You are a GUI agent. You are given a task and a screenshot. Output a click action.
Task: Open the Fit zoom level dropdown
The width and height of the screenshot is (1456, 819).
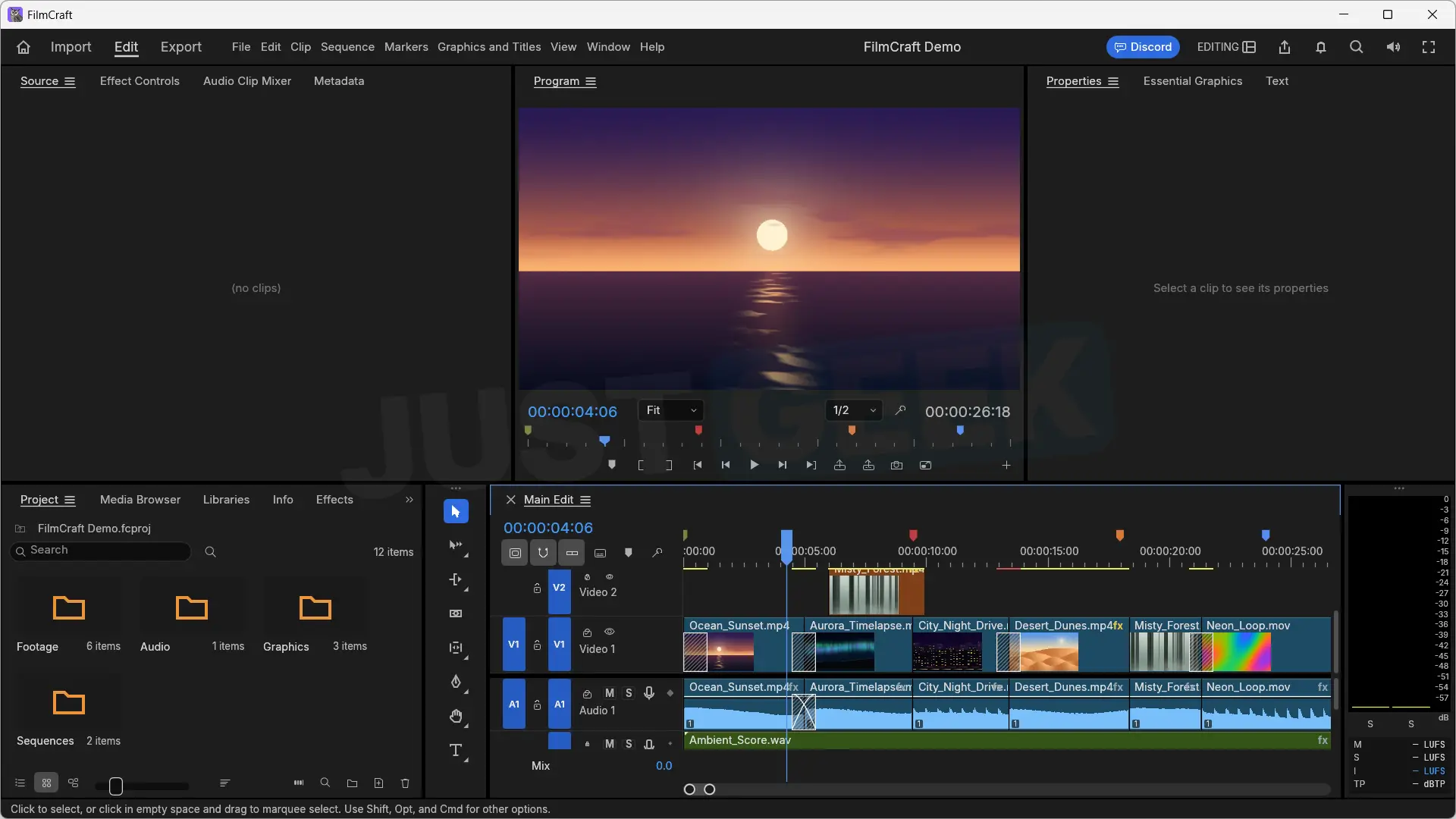pos(671,410)
